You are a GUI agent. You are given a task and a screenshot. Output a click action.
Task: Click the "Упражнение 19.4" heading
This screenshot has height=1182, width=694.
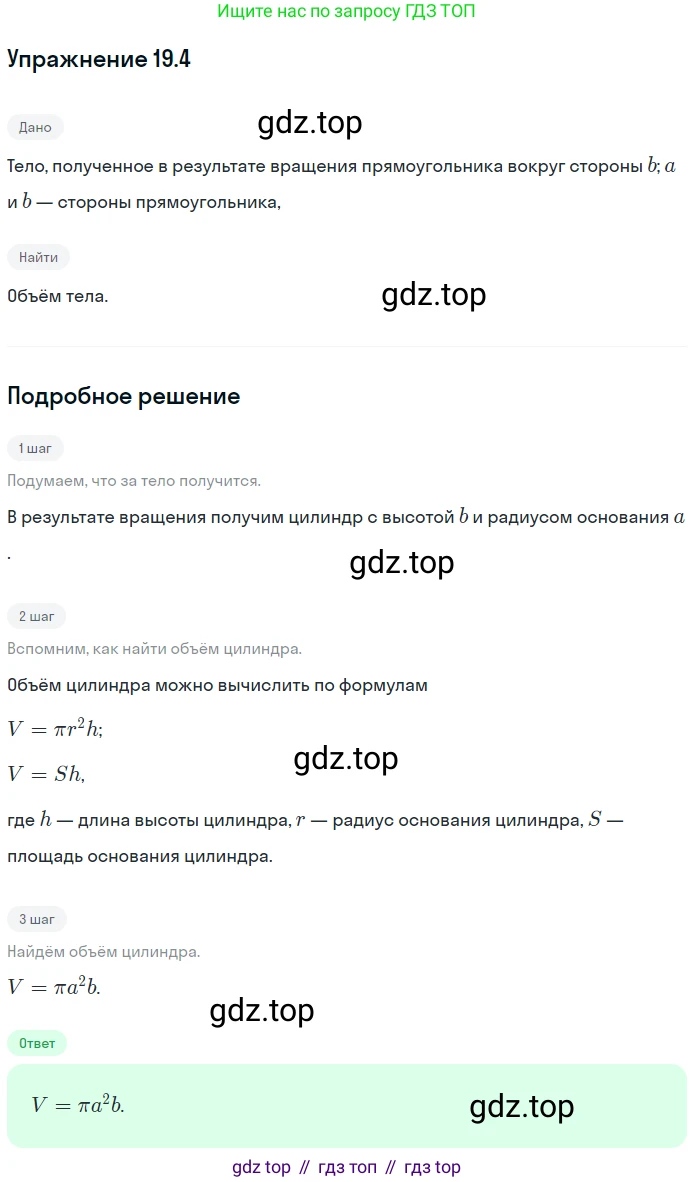[x=99, y=60]
